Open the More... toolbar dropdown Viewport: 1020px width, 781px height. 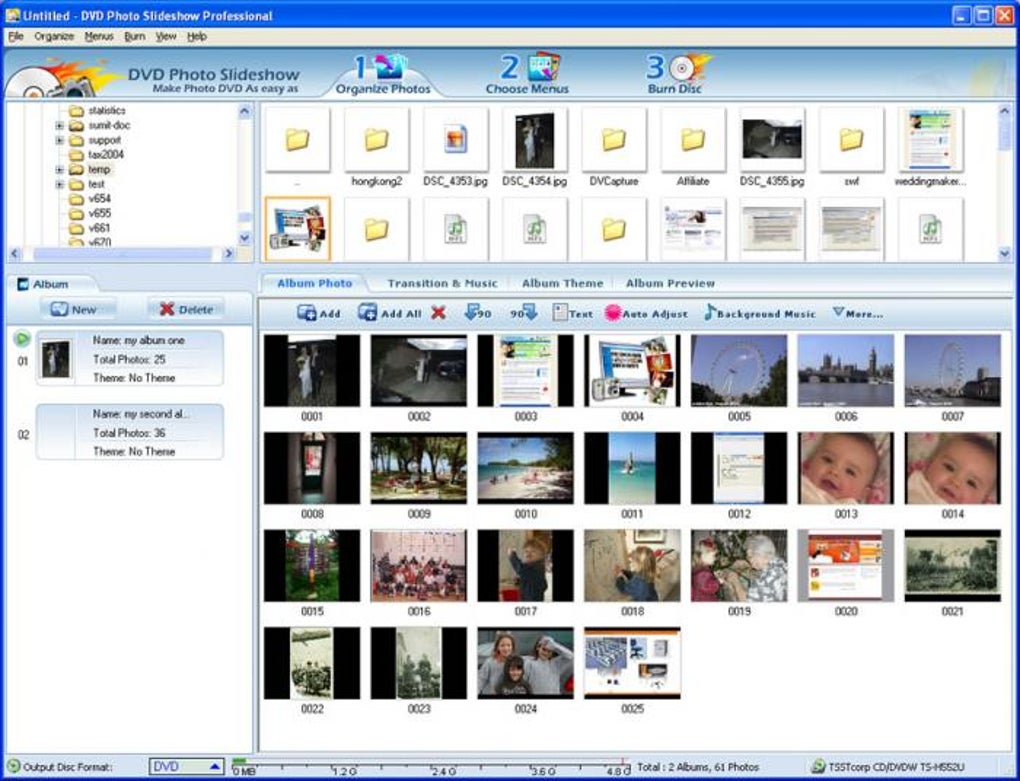pyautogui.click(x=858, y=313)
